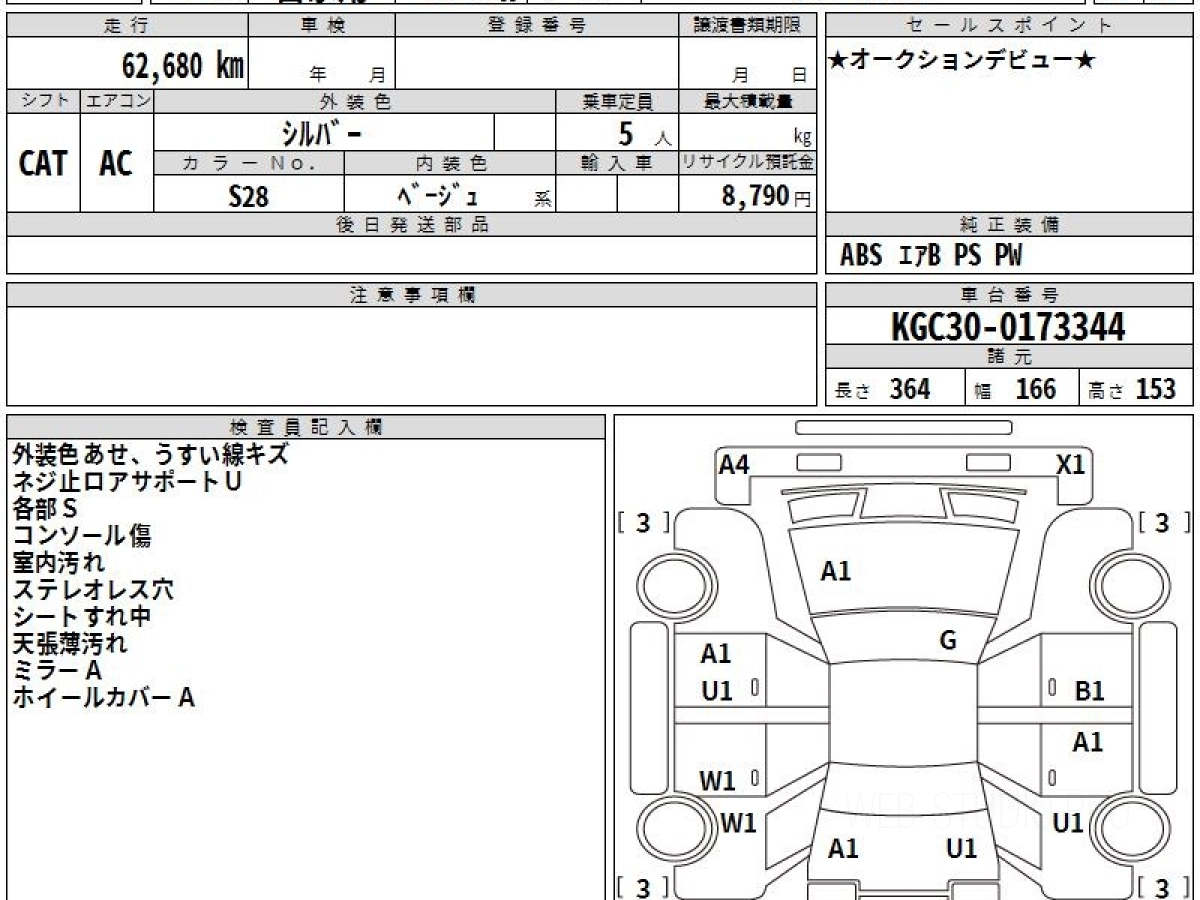Select the ネジ止ロアサポートU note
This screenshot has width=1200, height=900.
(127, 481)
